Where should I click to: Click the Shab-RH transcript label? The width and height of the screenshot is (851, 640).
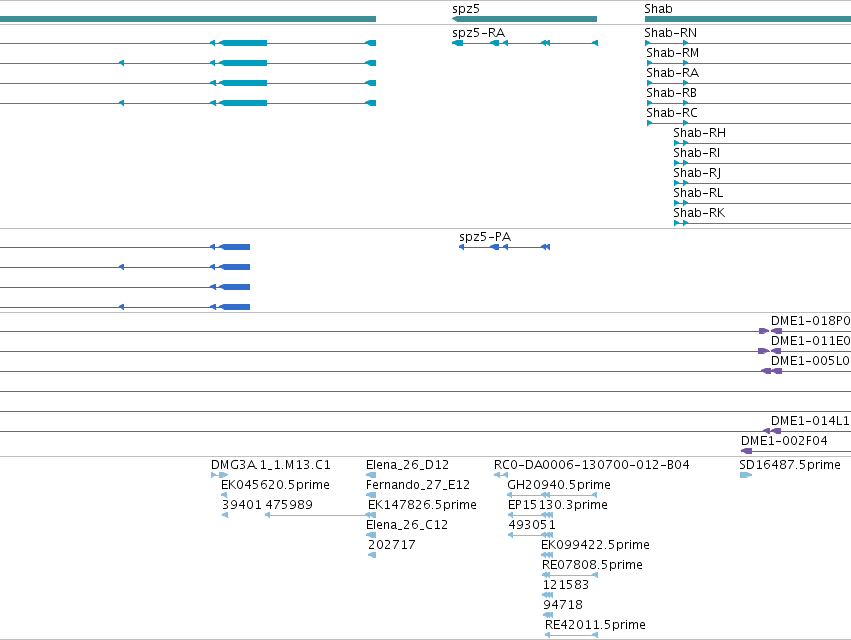point(700,133)
